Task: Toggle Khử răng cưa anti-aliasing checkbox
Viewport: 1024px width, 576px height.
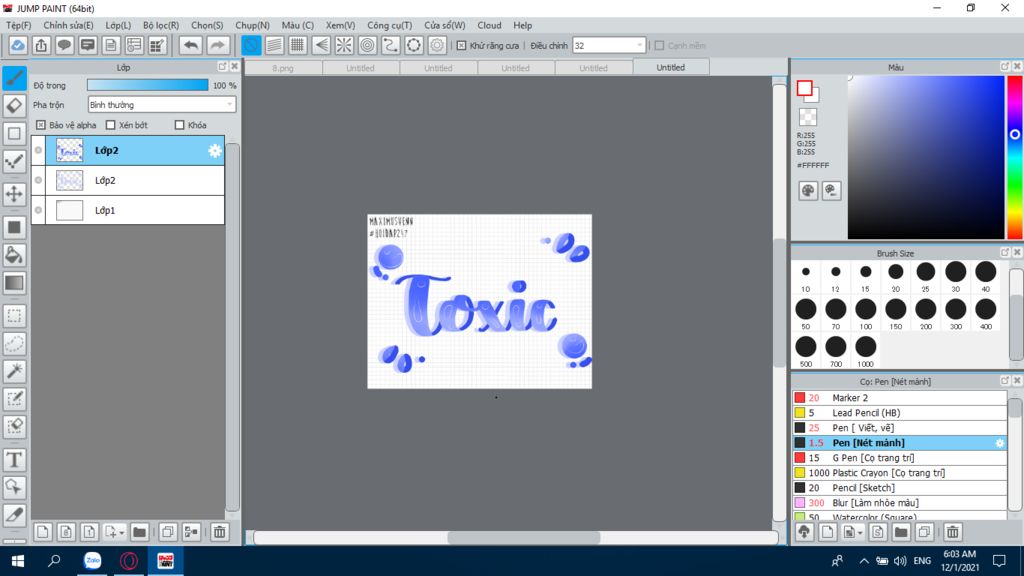Action: click(462, 46)
